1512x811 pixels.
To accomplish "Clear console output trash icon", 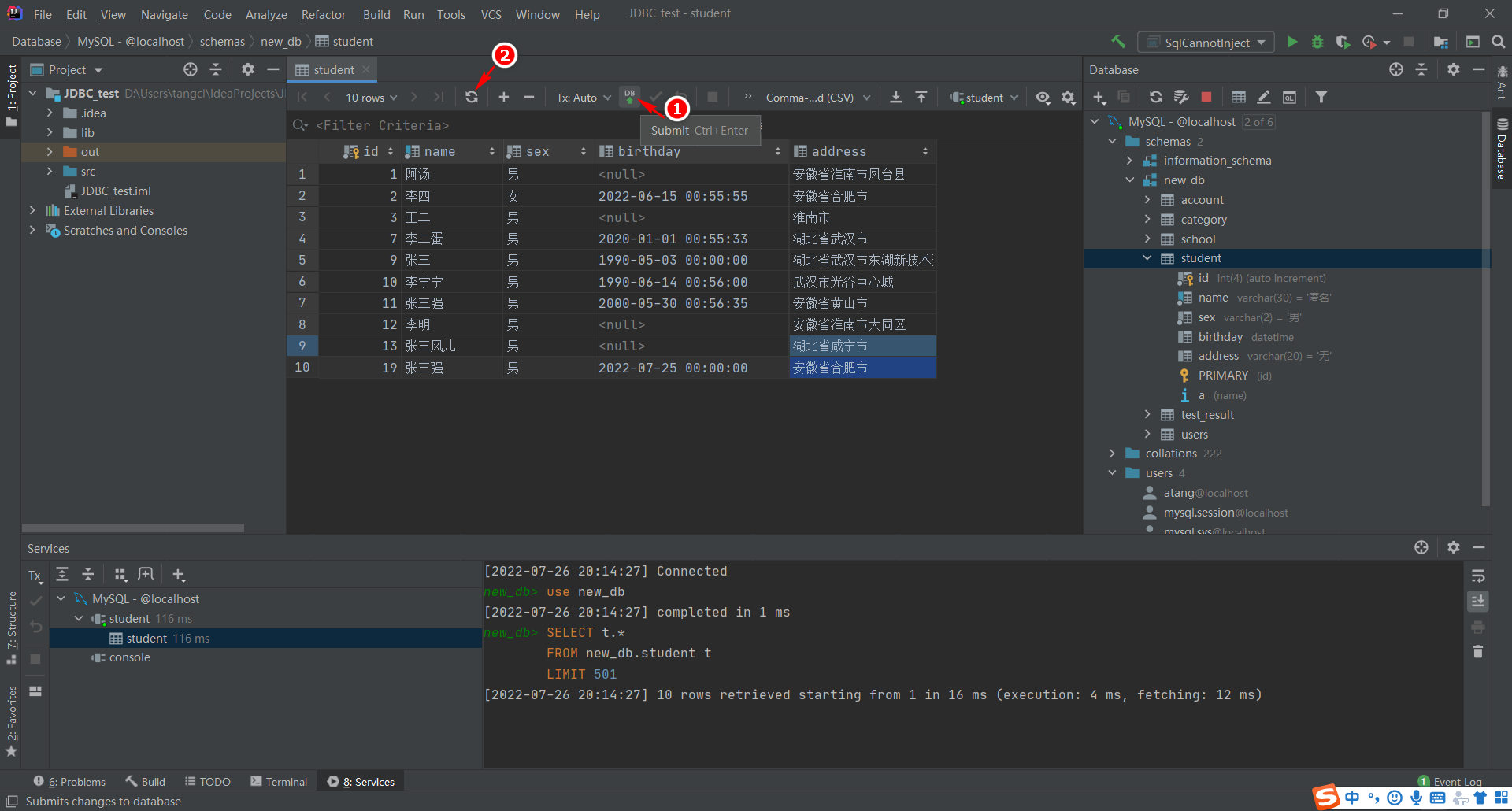I will pyautogui.click(x=1478, y=651).
